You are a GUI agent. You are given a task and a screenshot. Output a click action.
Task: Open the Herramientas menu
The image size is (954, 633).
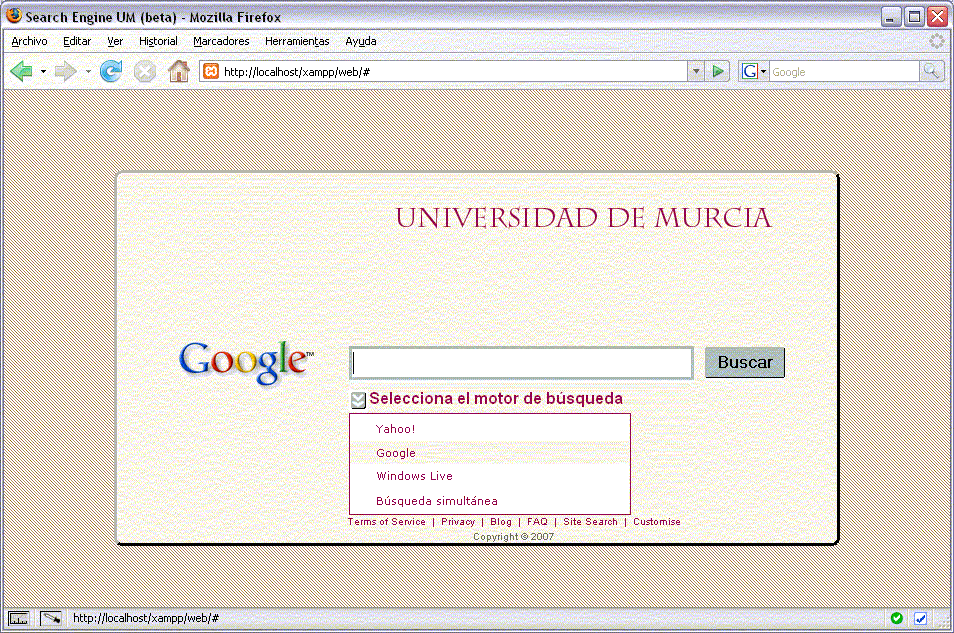pos(297,41)
